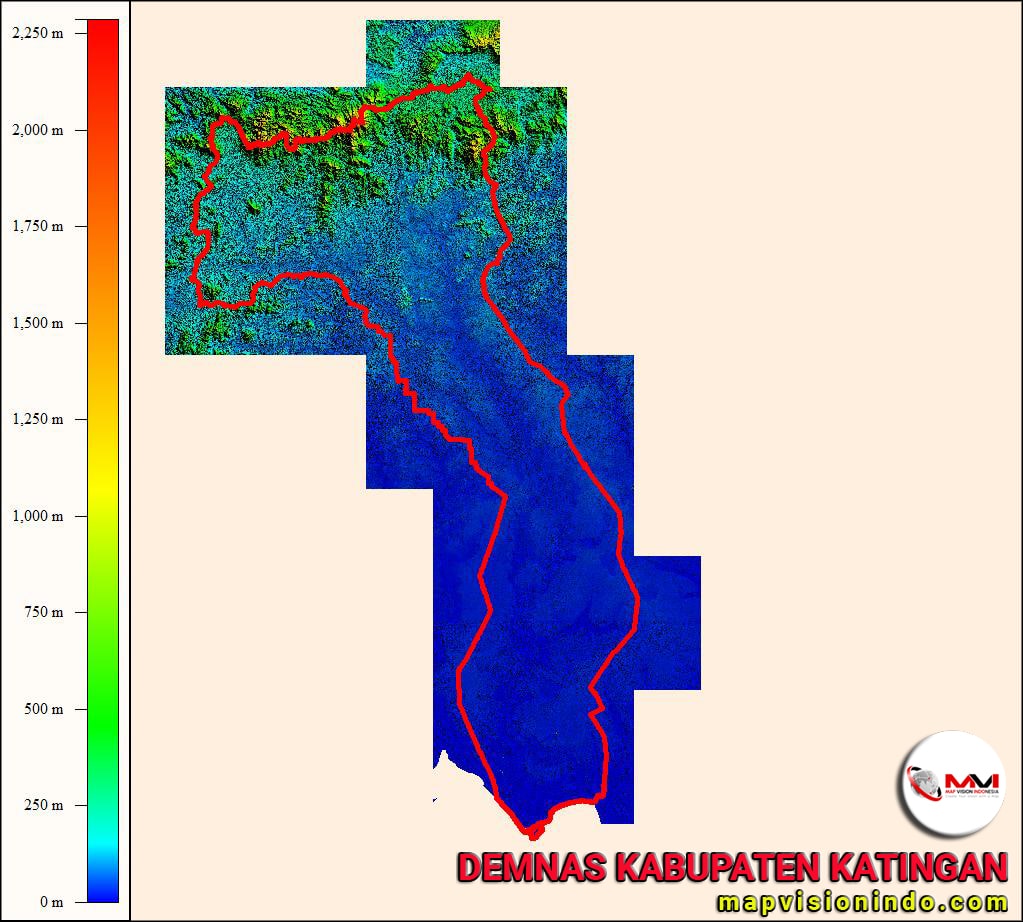Select the 1,250 m legend label

pos(37,419)
